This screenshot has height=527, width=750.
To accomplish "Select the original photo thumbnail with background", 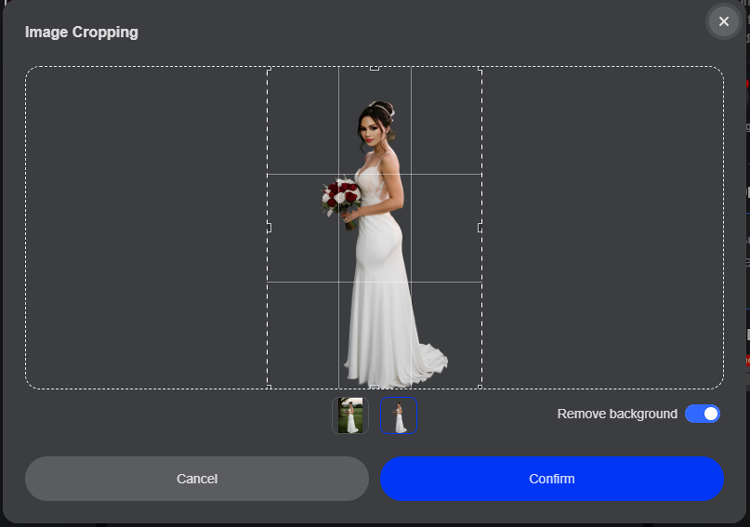I will tap(350, 416).
